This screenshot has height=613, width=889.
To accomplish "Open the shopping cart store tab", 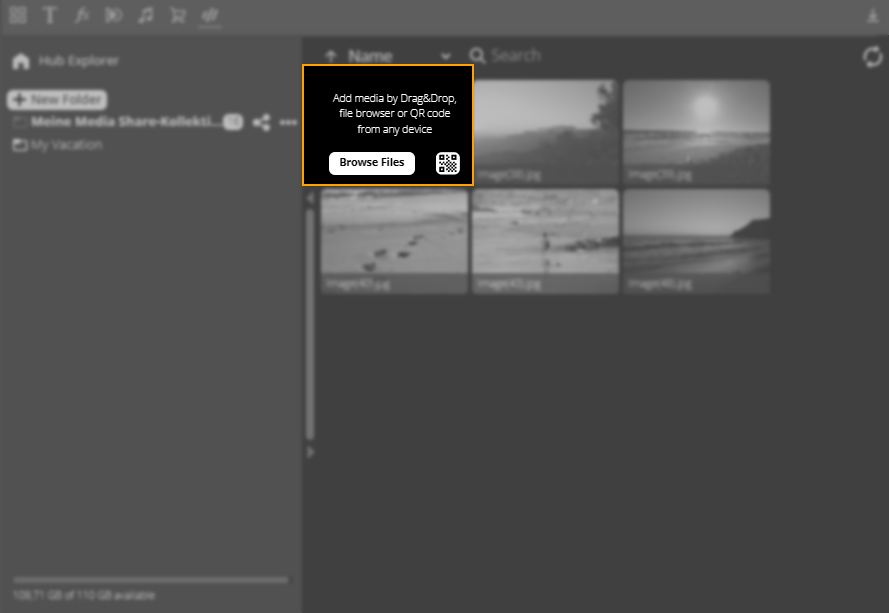I will coord(178,15).
